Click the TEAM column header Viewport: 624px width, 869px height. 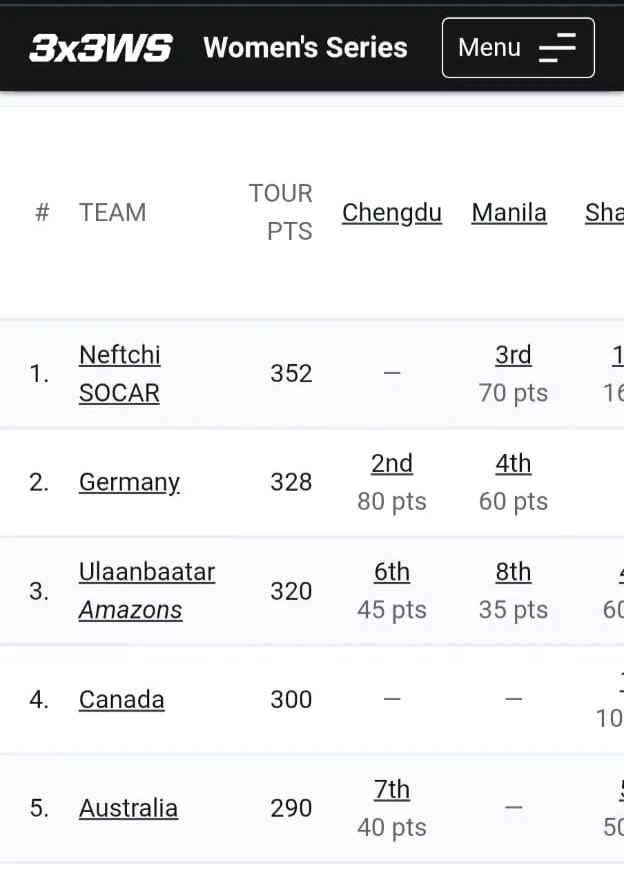click(112, 212)
